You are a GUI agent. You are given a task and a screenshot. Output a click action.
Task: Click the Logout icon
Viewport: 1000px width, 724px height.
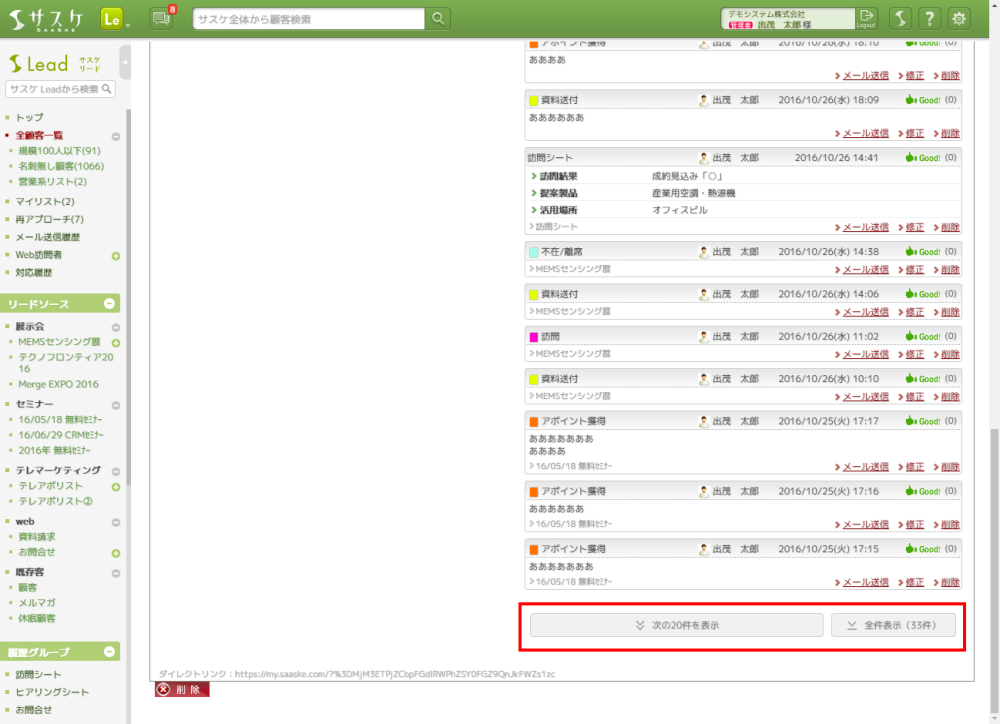pyautogui.click(x=866, y=18)
